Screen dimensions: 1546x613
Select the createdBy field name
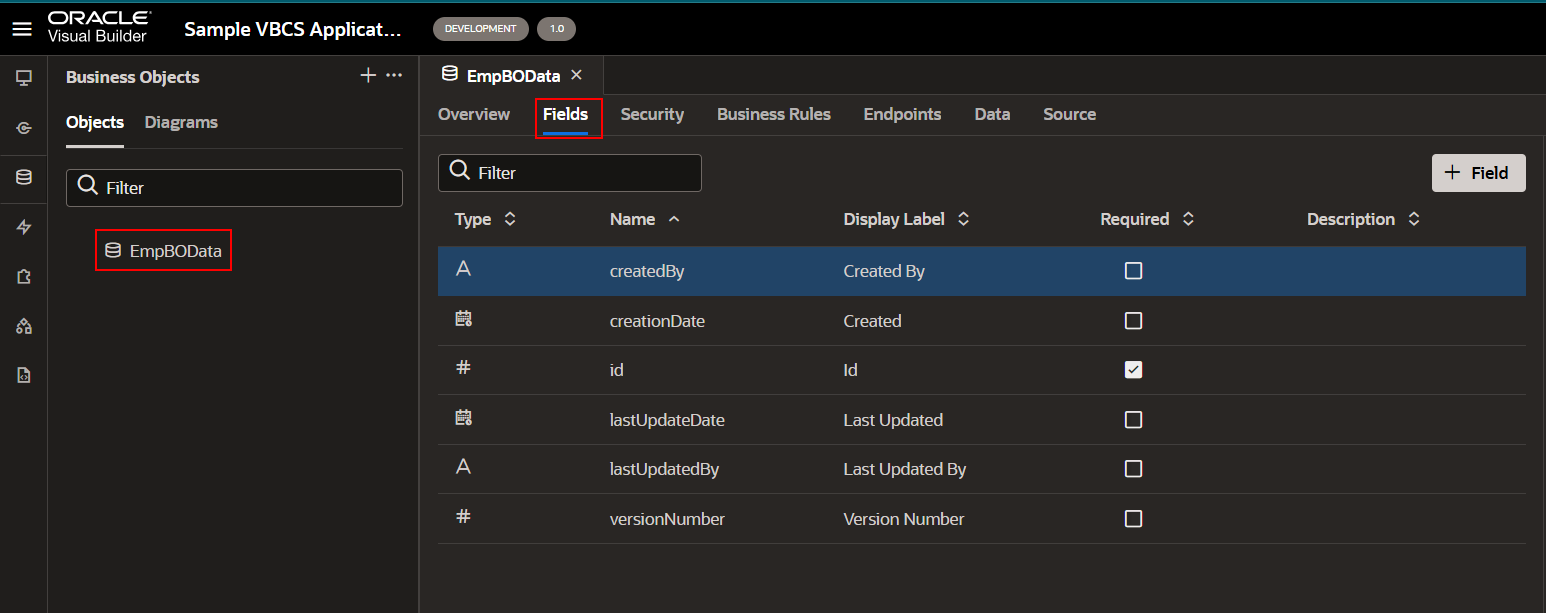(x=647, y=271)
